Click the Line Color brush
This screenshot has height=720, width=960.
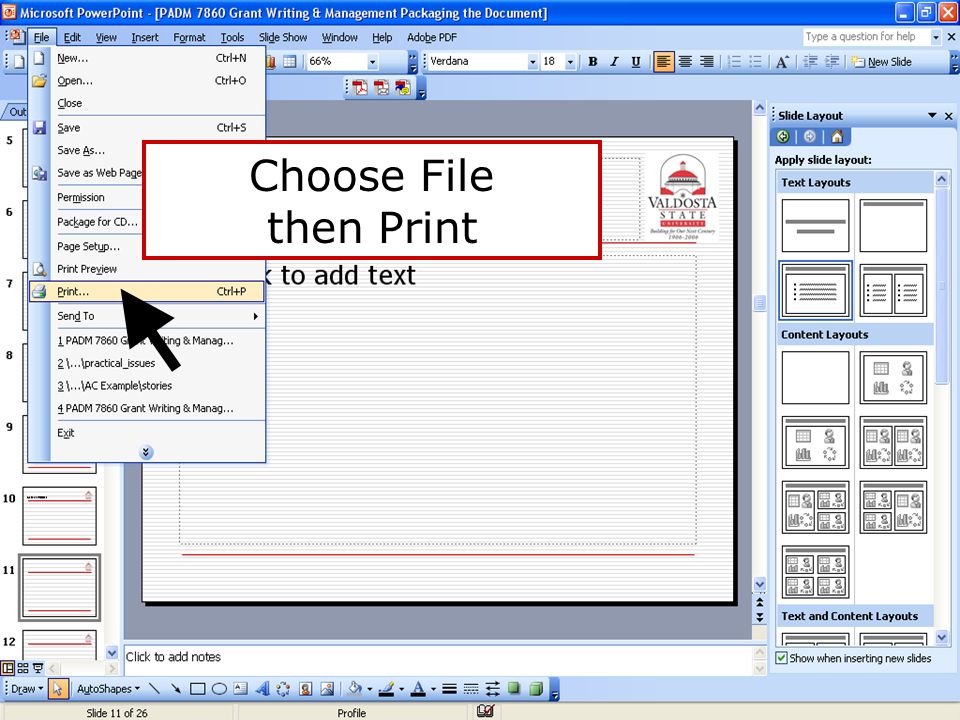click(x=386, y=689)
